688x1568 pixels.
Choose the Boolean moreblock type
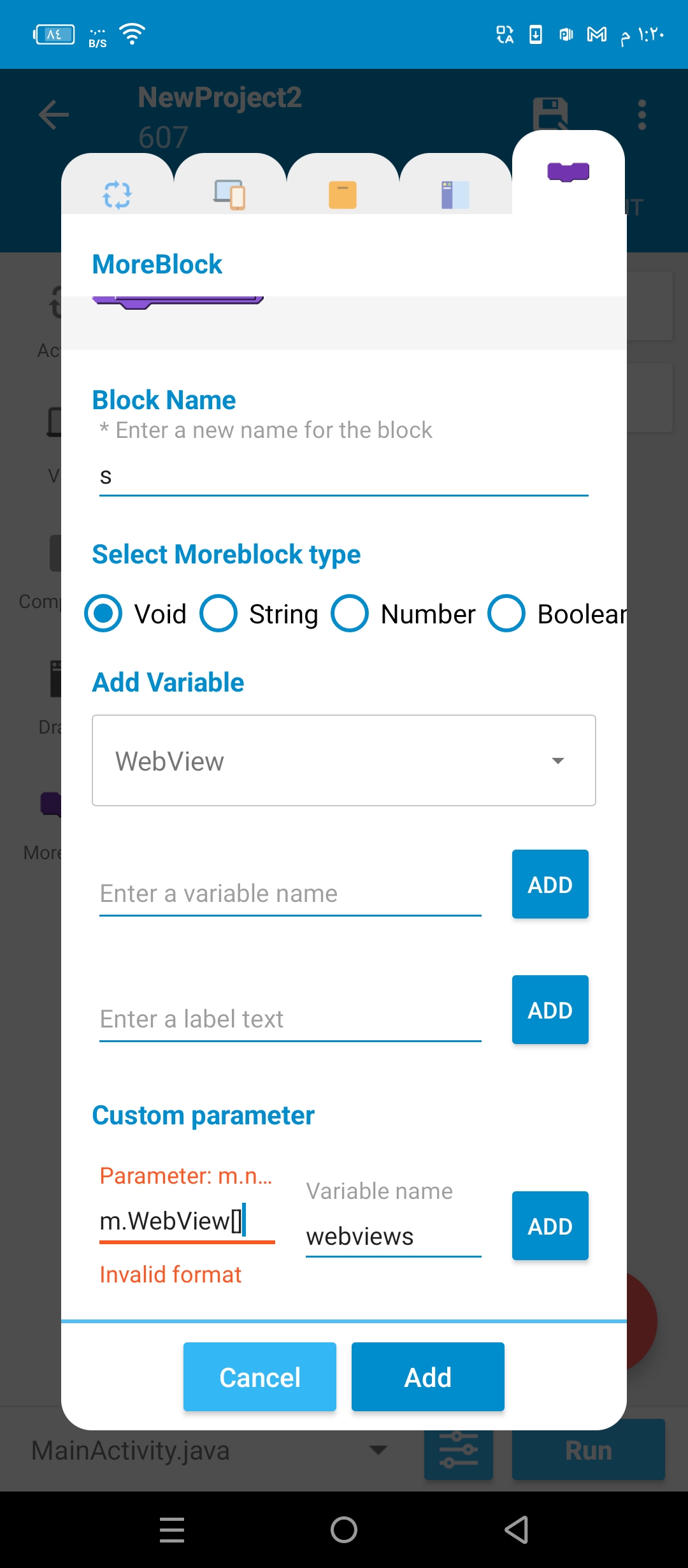(557, 614)
